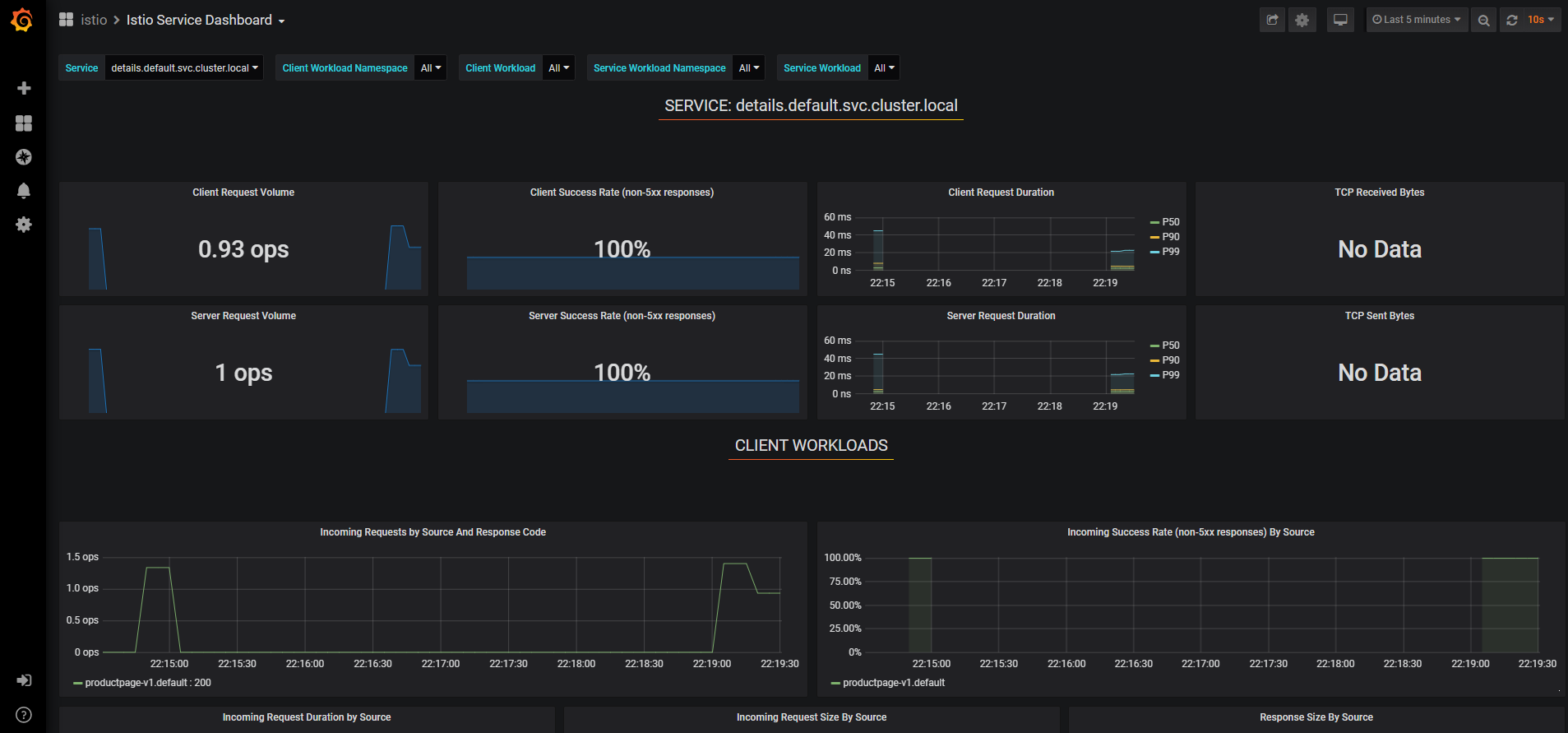Click the Share dashboard icon
Image resolution: width=1568 pixels, height=733 pixels.
point(1272,20)
